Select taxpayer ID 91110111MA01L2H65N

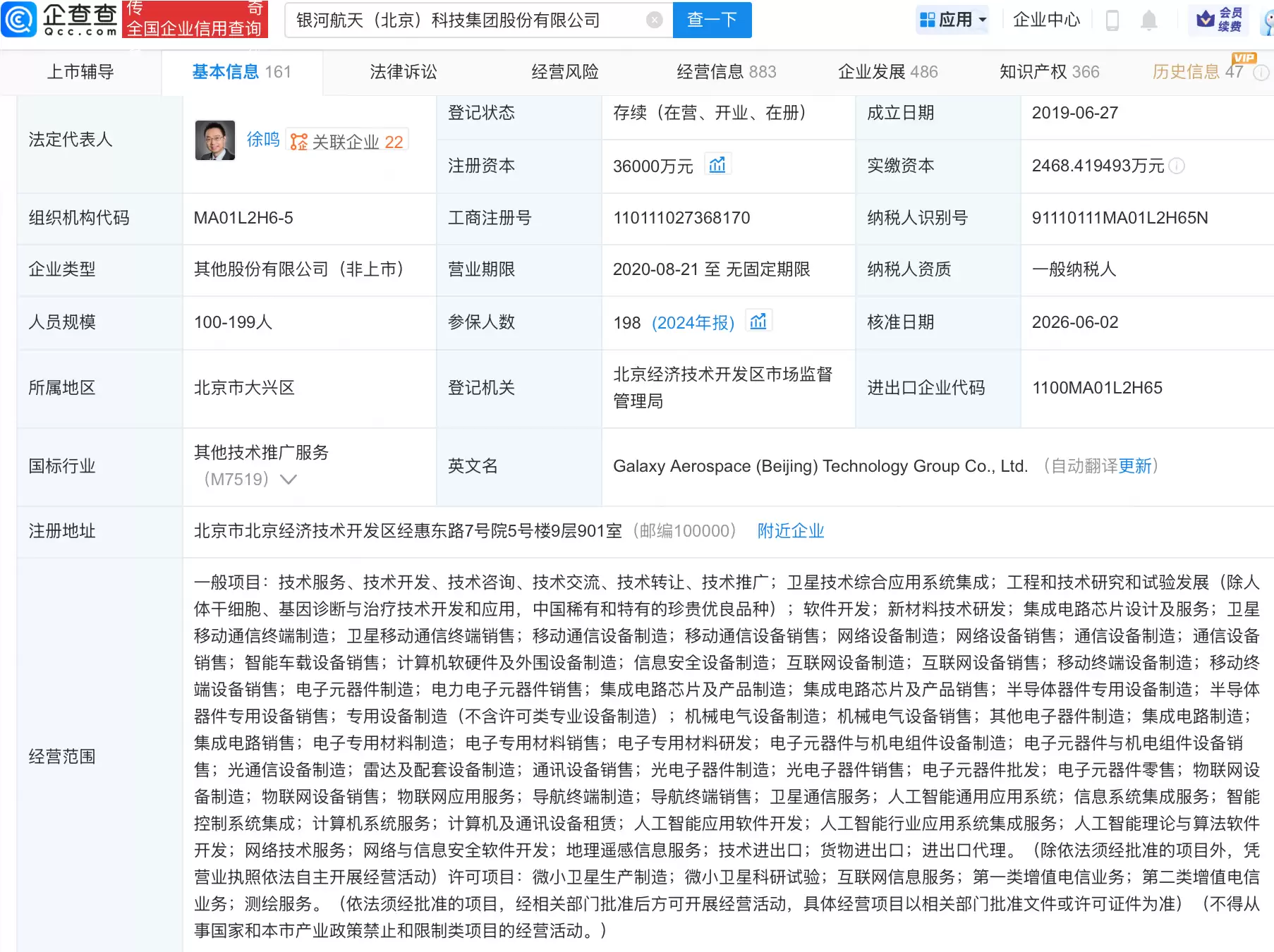[1120, 218]
